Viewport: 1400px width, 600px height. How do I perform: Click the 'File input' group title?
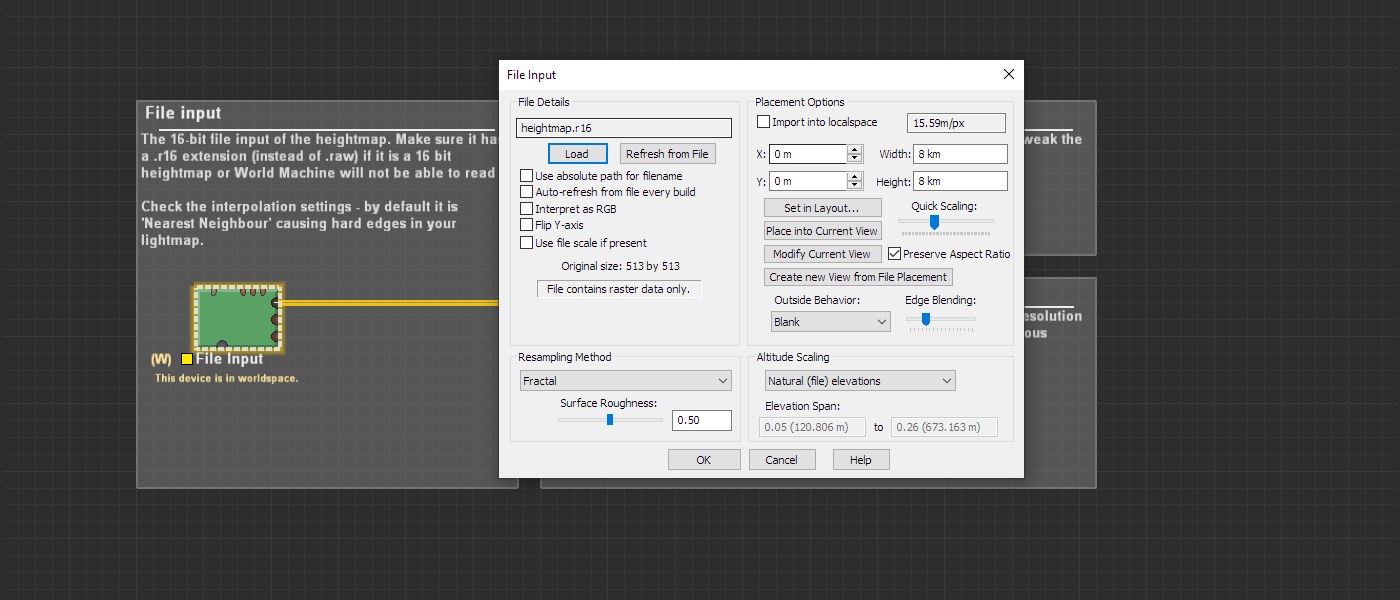pos(184,113)
